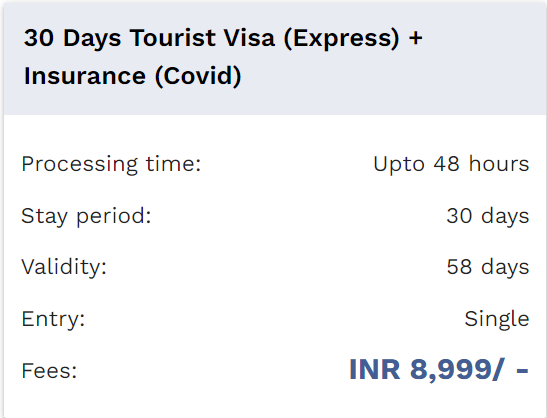Click the Stay period label
The height and width of the screenshot is (418, 547).
tap(86, 216)
